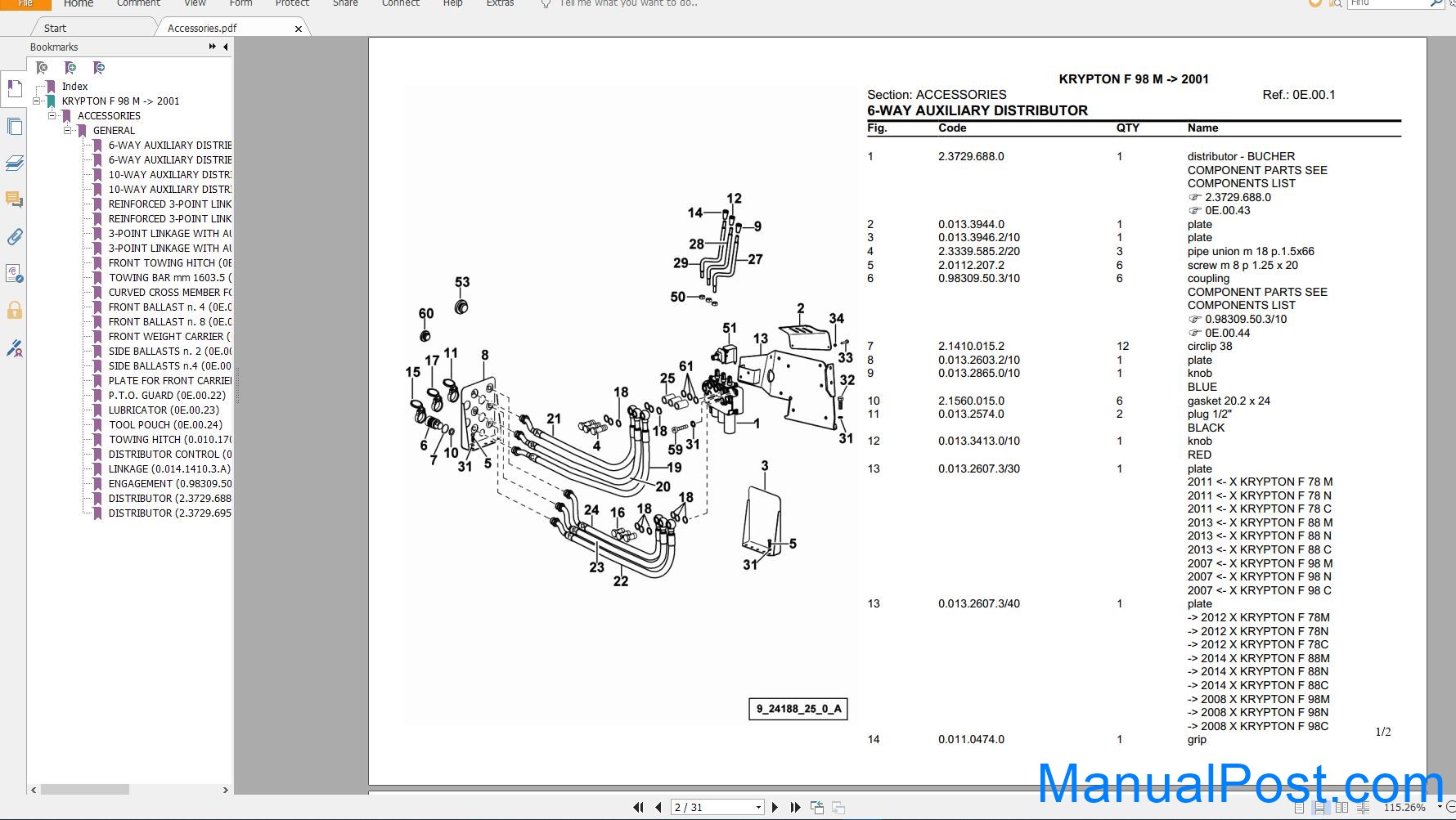Screen dimensions: 1456x820
Task: Click part code 2.3729.688.0 in Code column
Action: pyautogui.click(x=971, y=156)
